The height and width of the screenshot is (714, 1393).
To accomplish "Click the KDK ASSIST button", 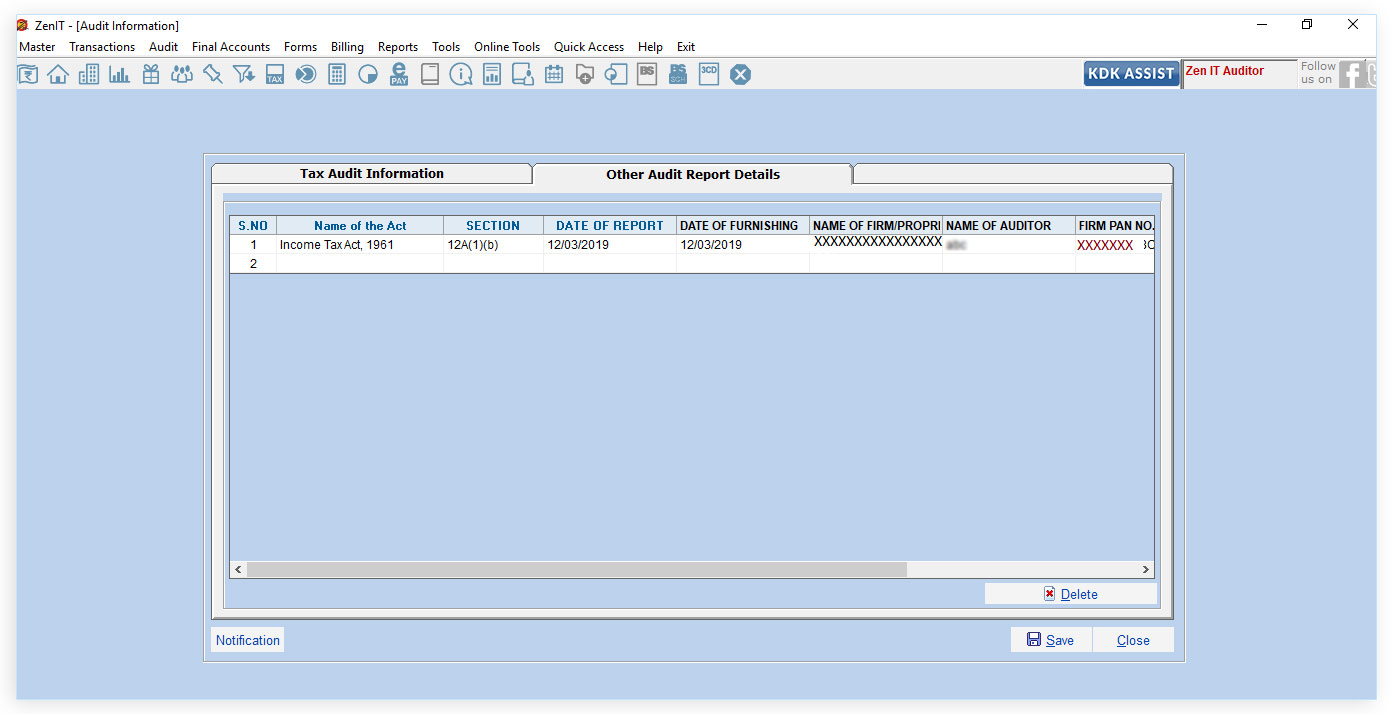I will 1131,74.
